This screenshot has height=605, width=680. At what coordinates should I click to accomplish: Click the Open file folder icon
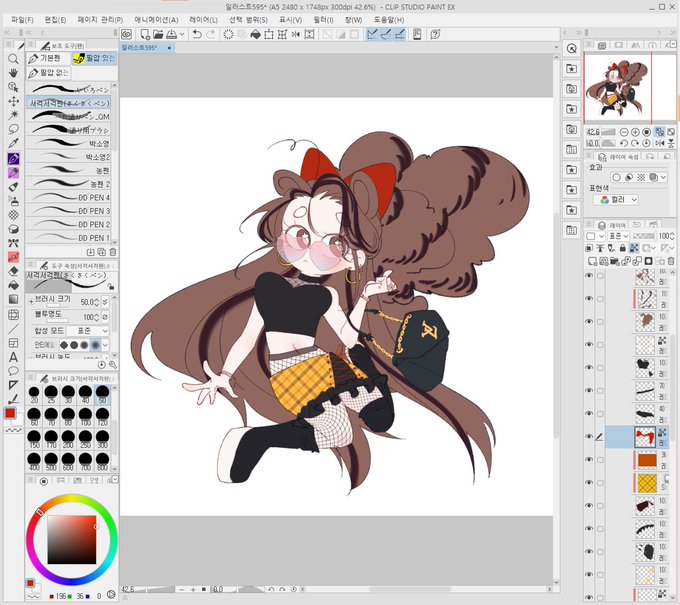click(x=158, y=34)
